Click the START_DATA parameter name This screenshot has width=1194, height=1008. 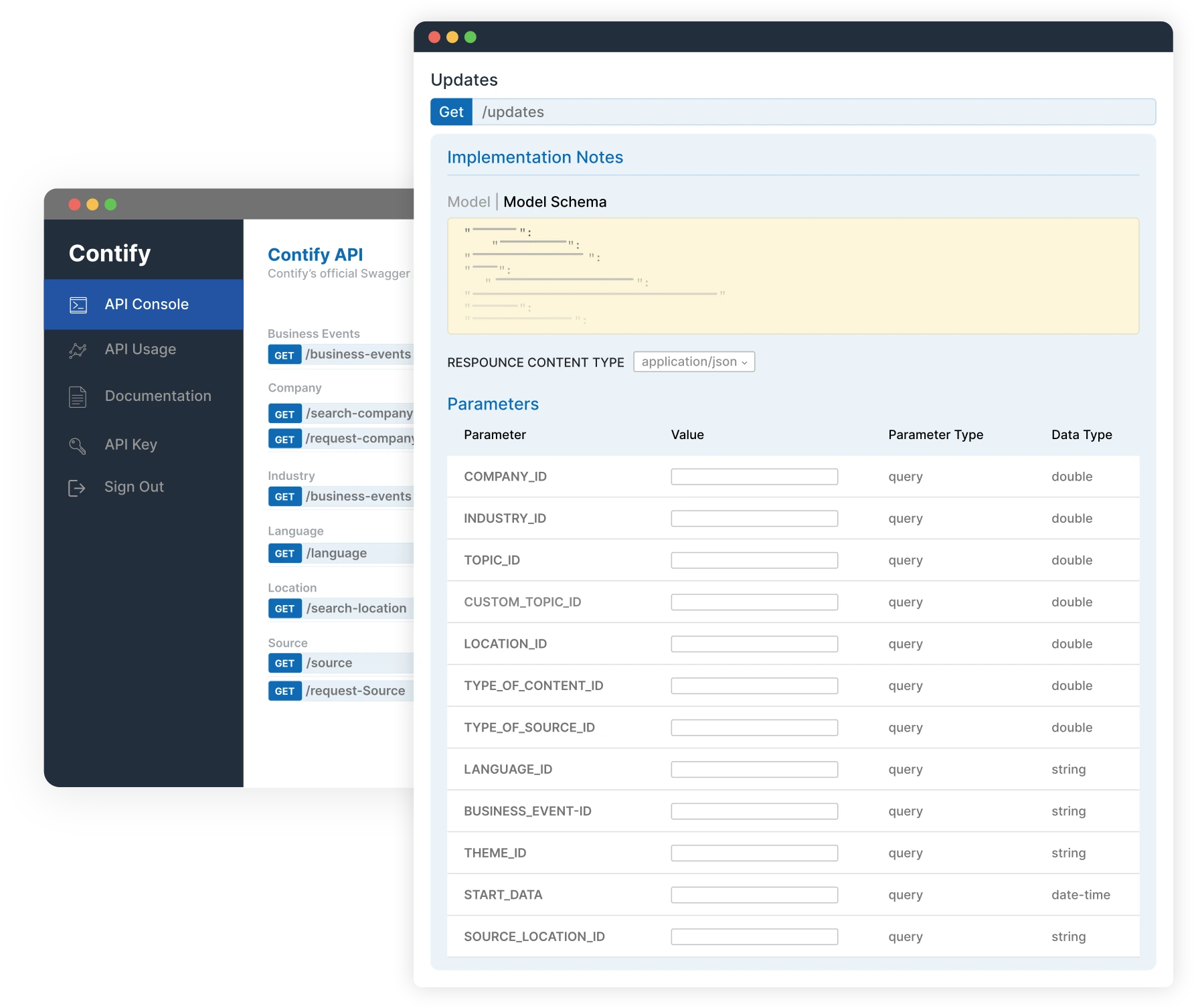(x=503, y=895)
